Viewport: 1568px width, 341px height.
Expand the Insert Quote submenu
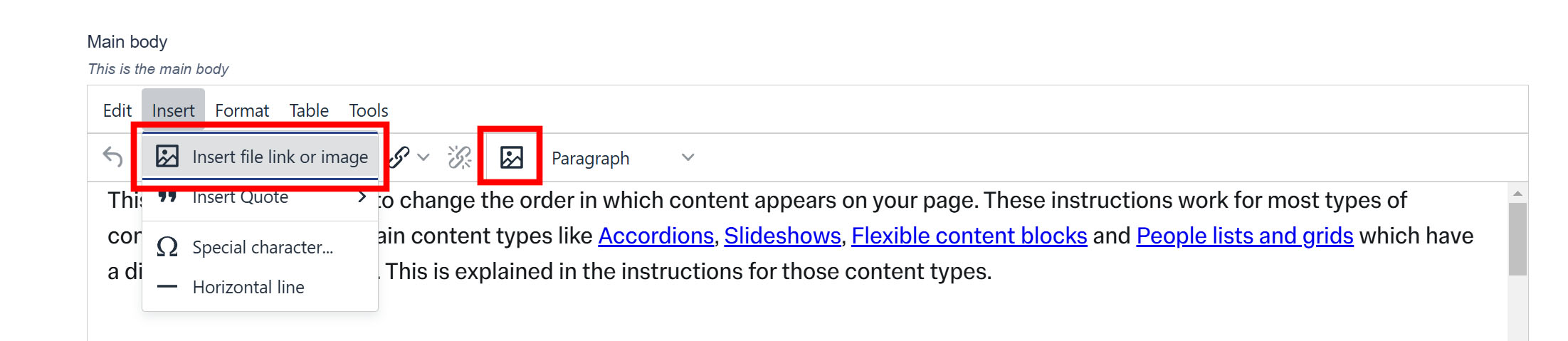pos(261,197)
